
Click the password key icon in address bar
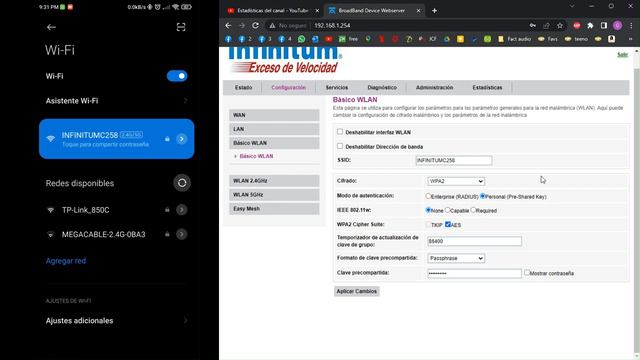tap(533, 25)
